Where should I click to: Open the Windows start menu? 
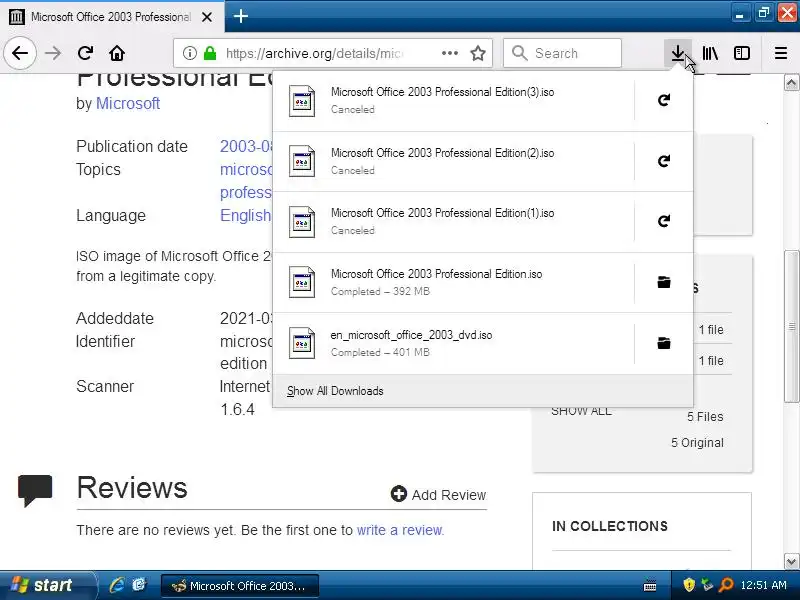coord(47,585)
